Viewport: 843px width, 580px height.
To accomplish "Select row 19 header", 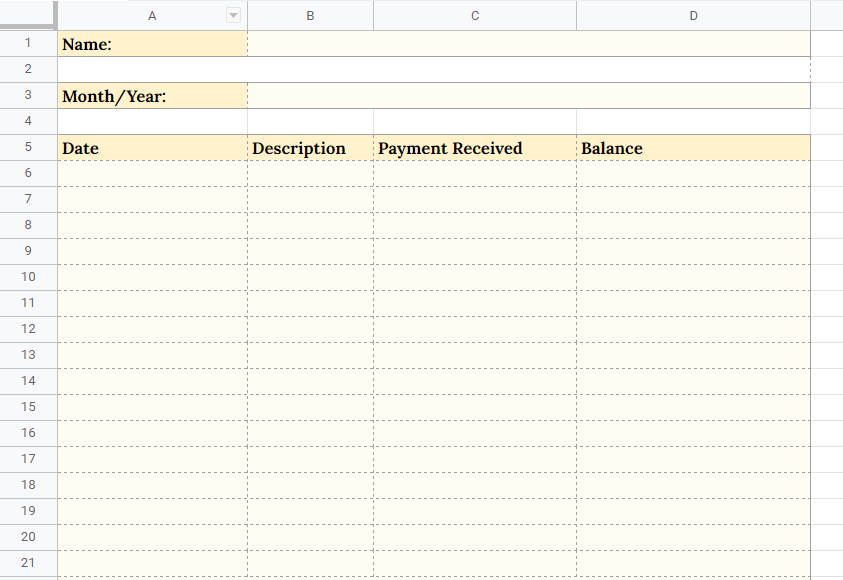I will tap(28, 511).
